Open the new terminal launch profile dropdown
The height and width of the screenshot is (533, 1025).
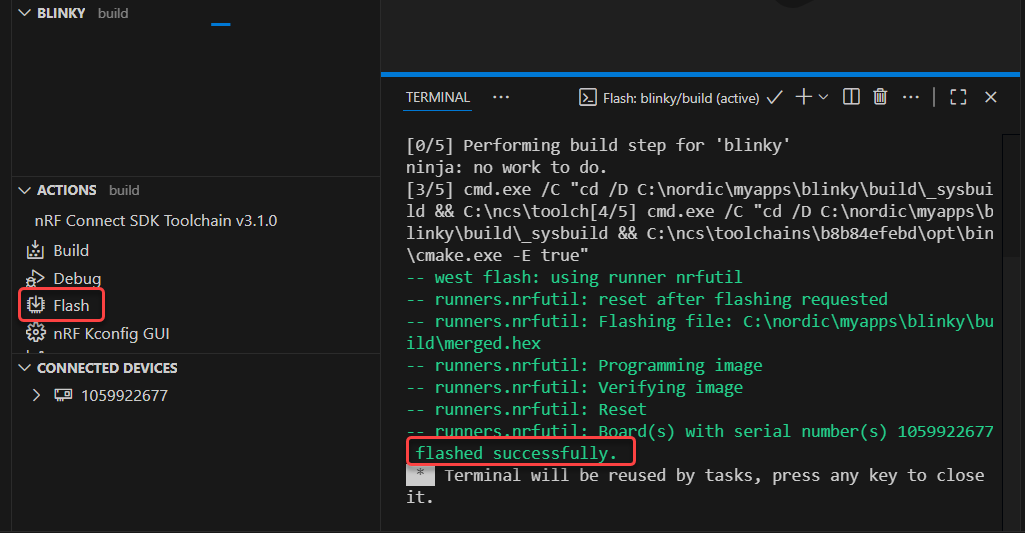824,97
